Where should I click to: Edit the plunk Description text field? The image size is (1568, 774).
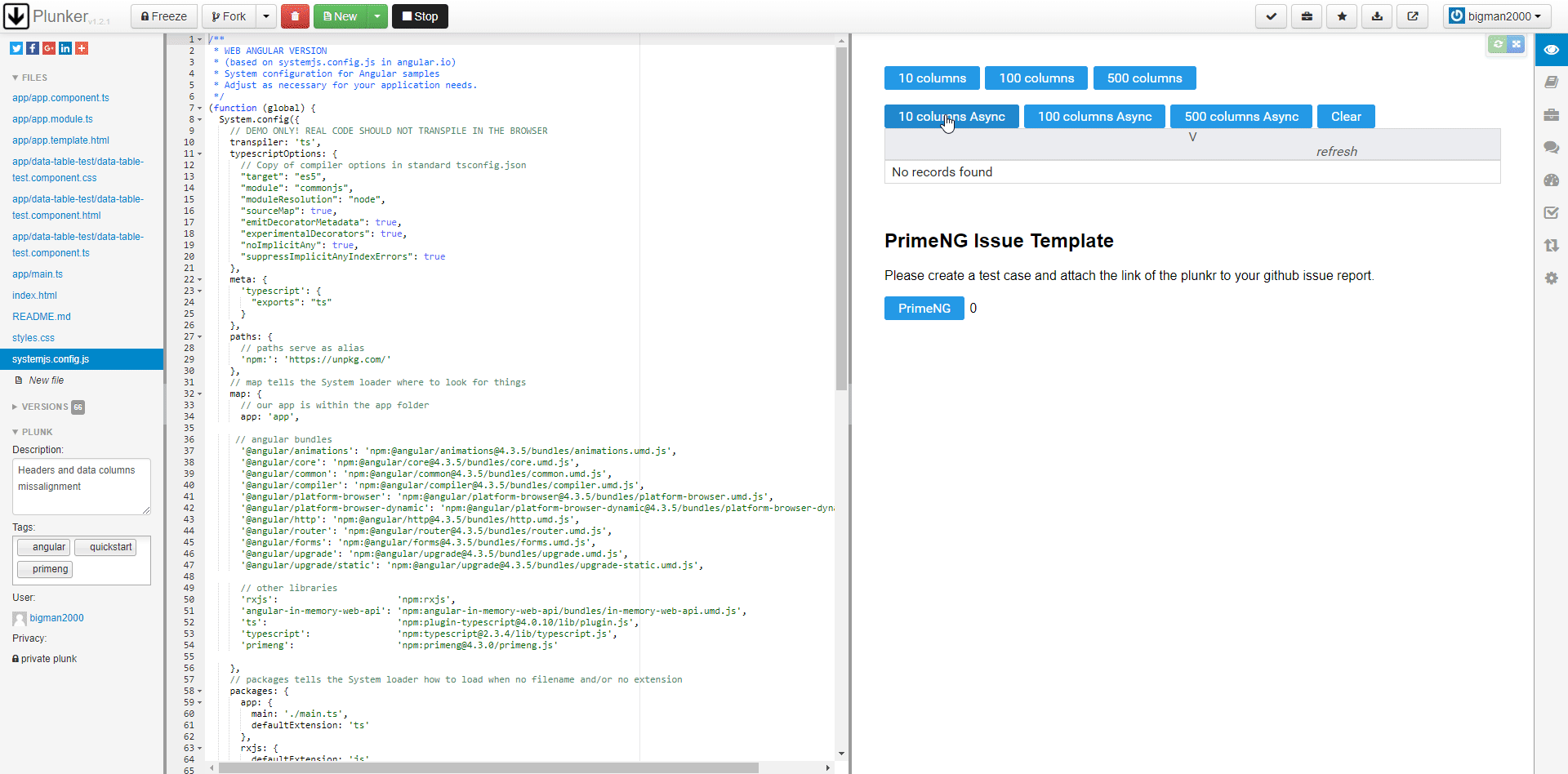pyautogui.click(x=81, y=486)
